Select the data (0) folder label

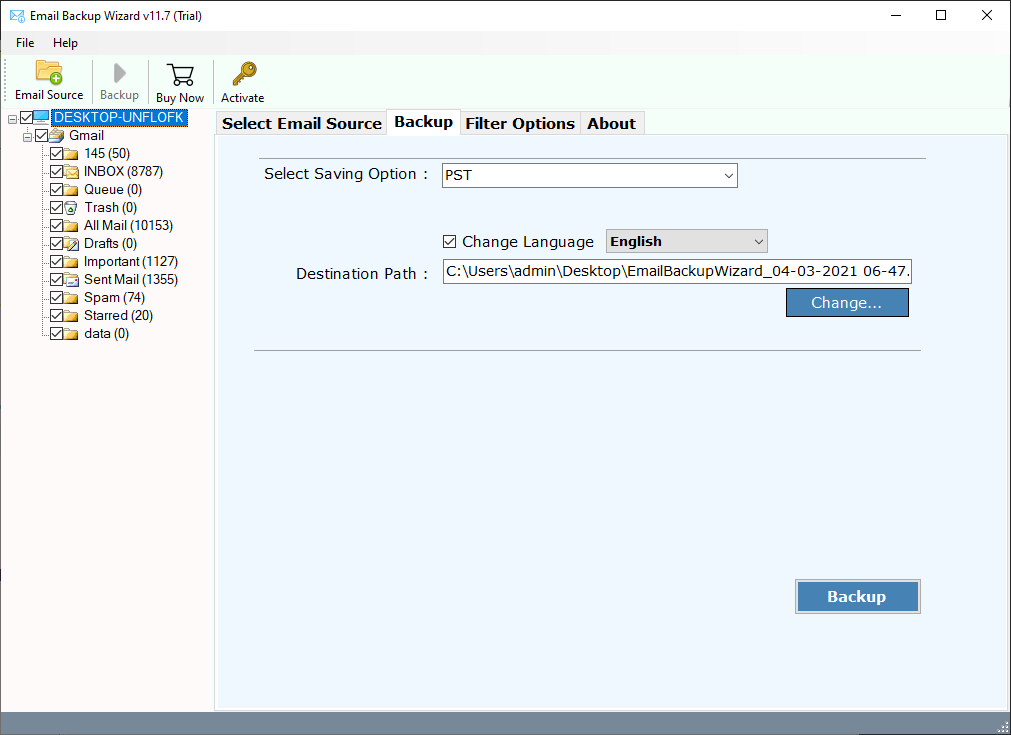106,334
